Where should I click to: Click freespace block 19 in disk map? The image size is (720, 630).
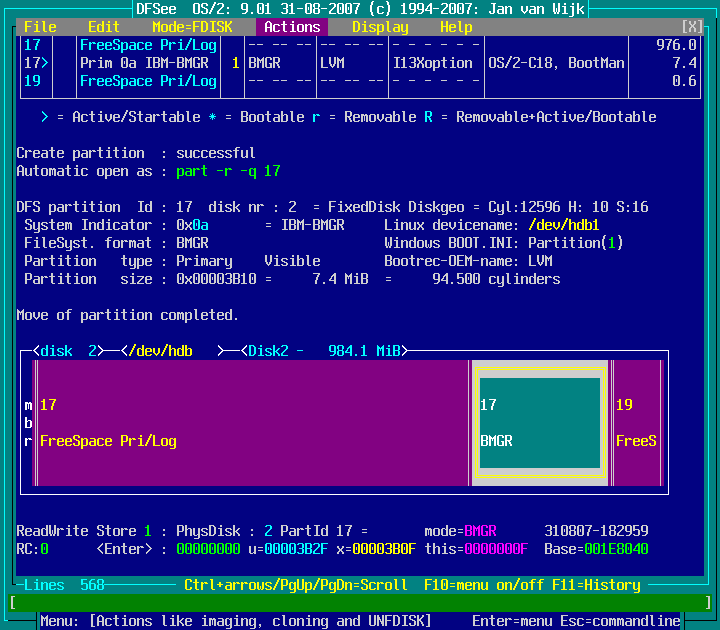[x=636, y=423]
